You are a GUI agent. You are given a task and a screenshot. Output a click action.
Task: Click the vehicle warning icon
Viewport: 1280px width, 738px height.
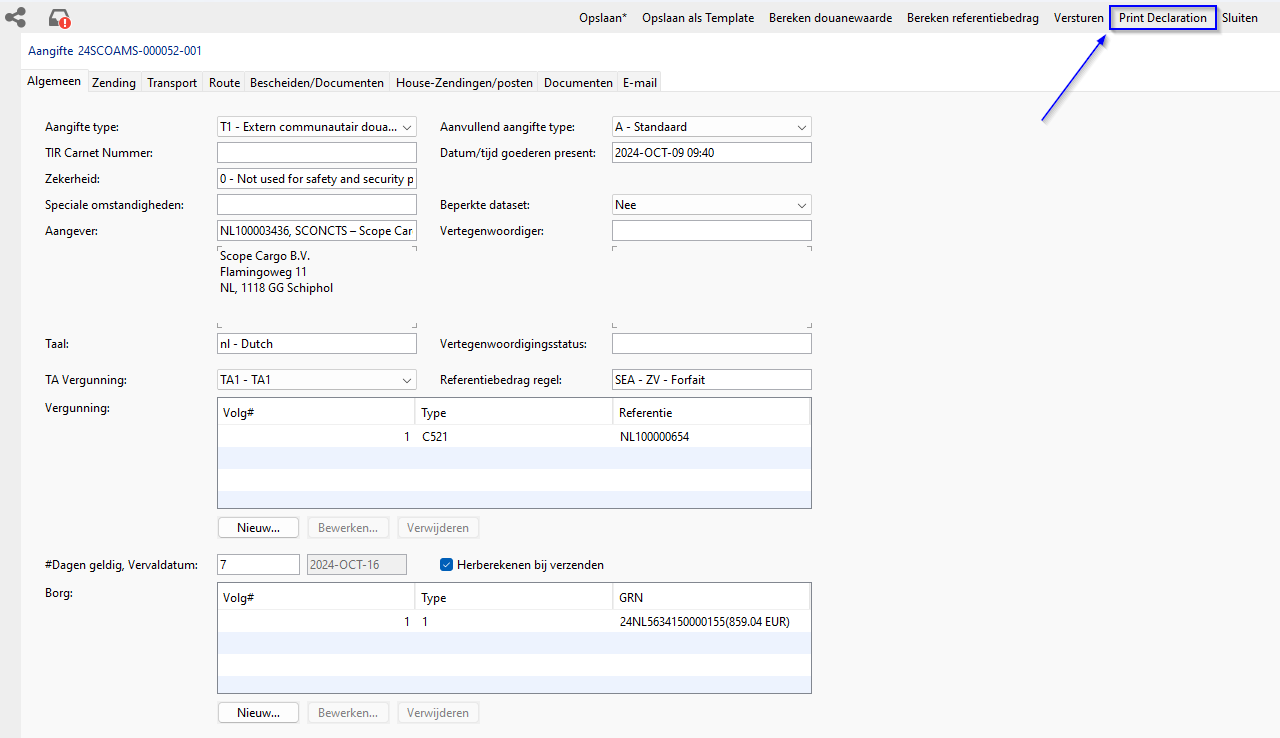(60, 18)
